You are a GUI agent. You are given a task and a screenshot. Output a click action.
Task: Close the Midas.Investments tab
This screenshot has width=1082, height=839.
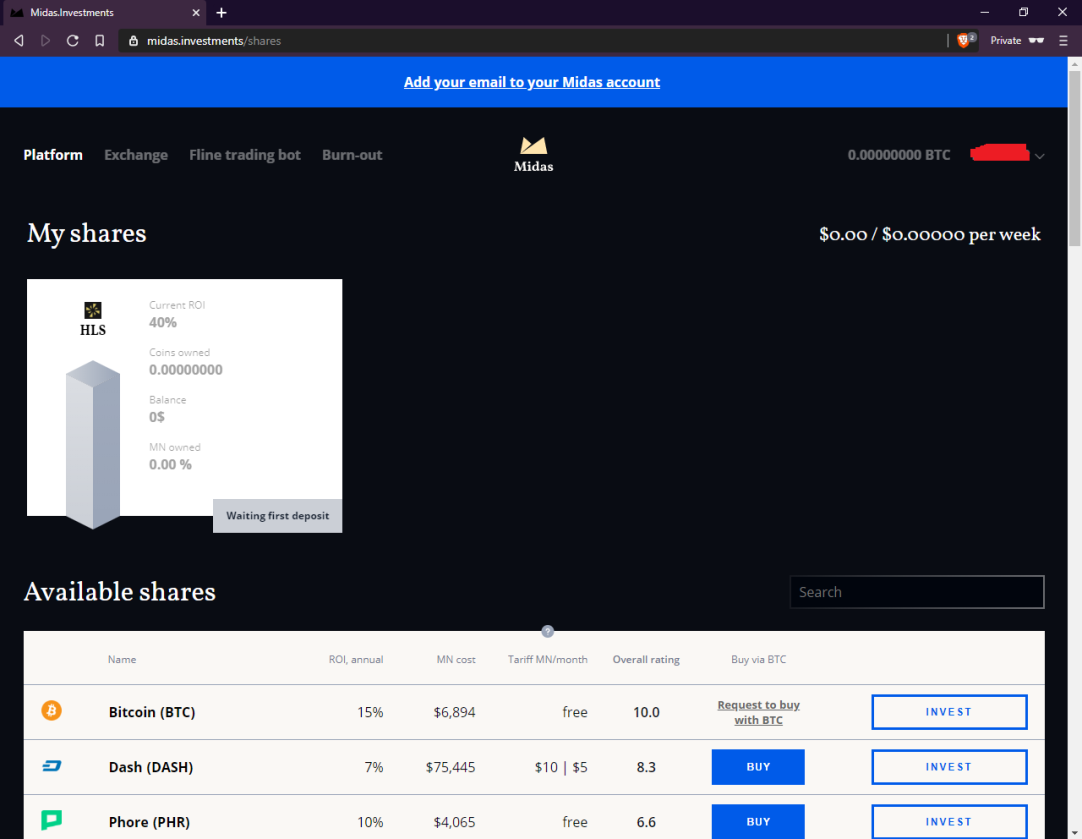click(x=196, y=12)
